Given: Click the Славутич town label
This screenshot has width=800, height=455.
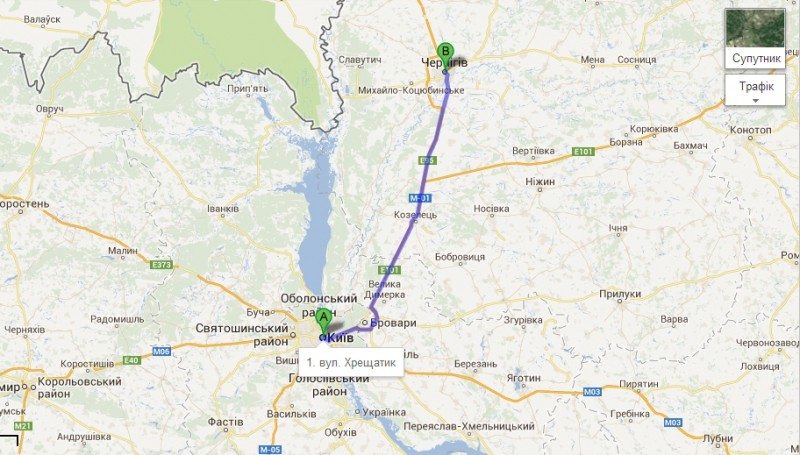Looking at the screenshot, I should pos(360,60).
